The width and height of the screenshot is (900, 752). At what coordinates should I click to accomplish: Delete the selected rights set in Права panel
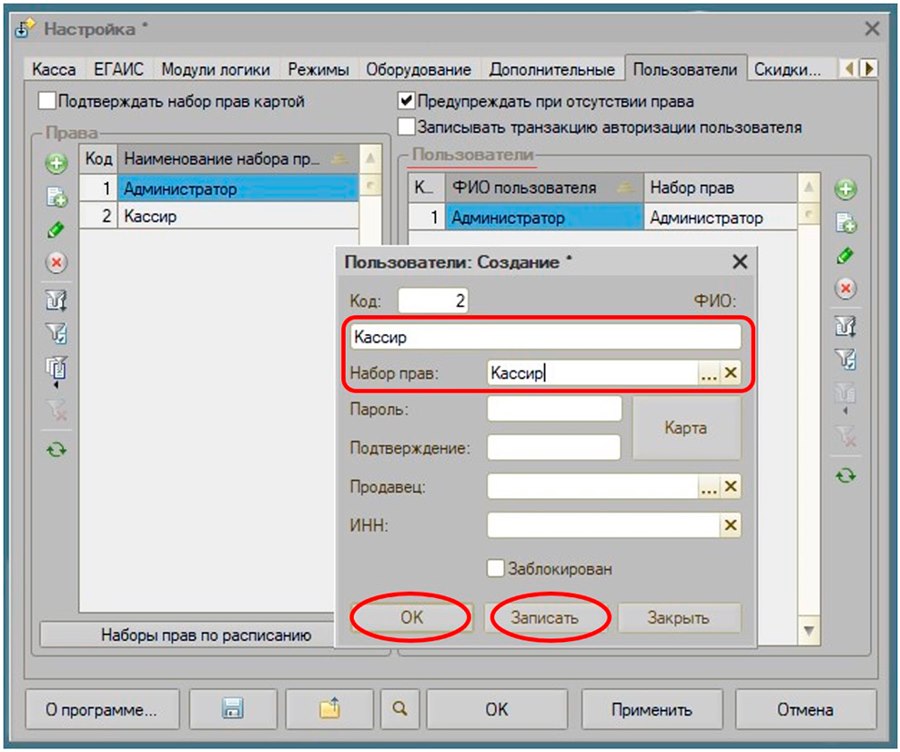(x=56, y=263)
